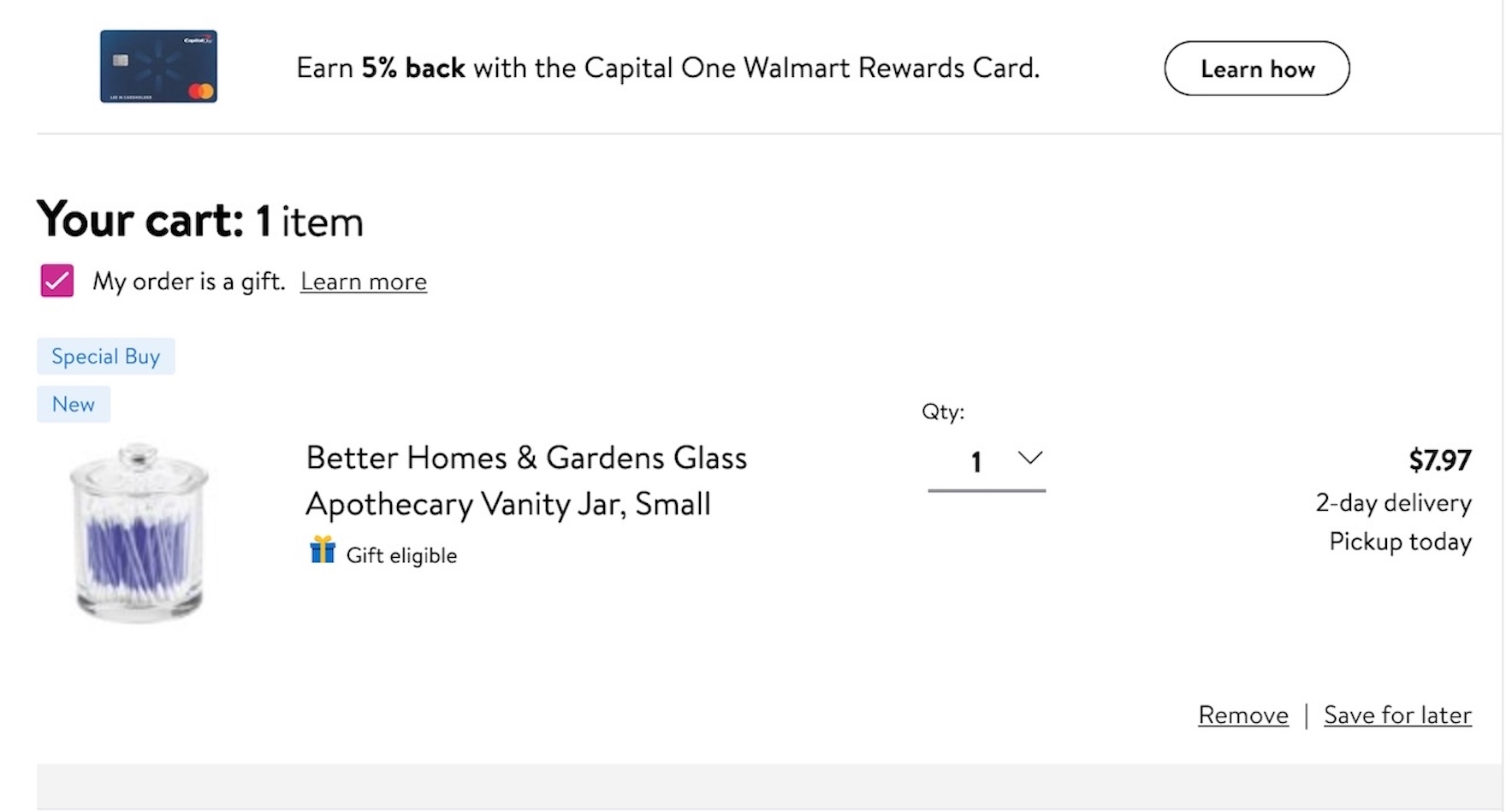Click the New badge
Image resolution: width=1506 pixels, height=812 pixels.
click(74, 404)
